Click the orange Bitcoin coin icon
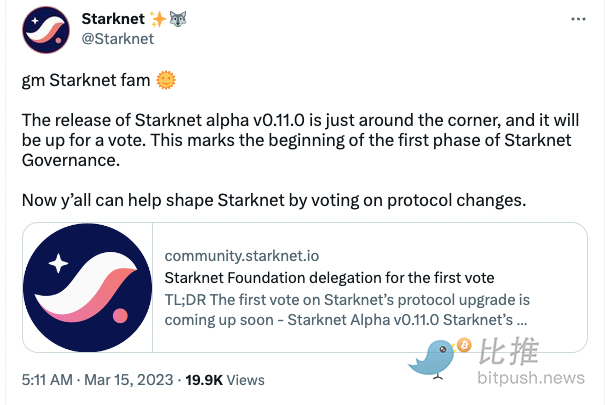The height and width of the screenshot is (405, 605). [464, 345]
